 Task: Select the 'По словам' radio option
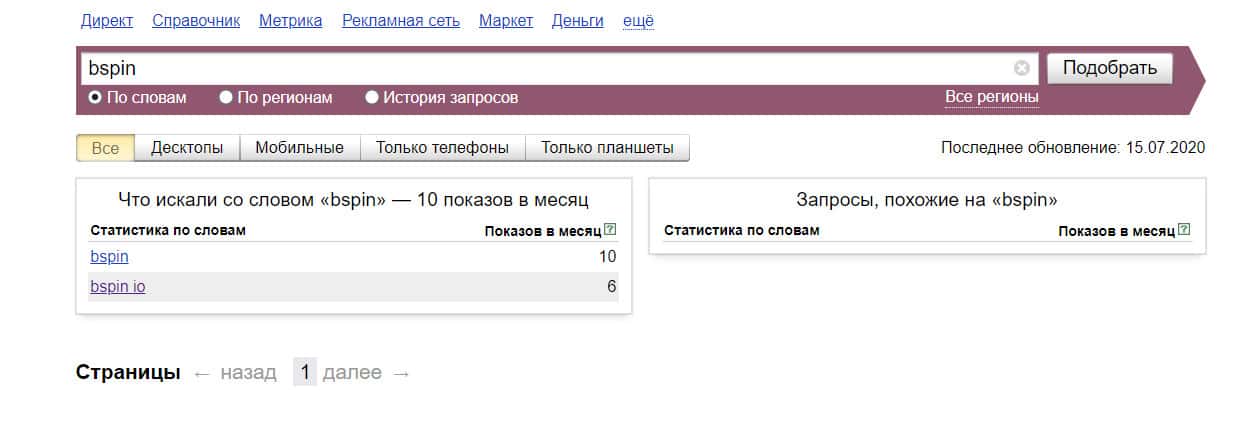point(95,98)
